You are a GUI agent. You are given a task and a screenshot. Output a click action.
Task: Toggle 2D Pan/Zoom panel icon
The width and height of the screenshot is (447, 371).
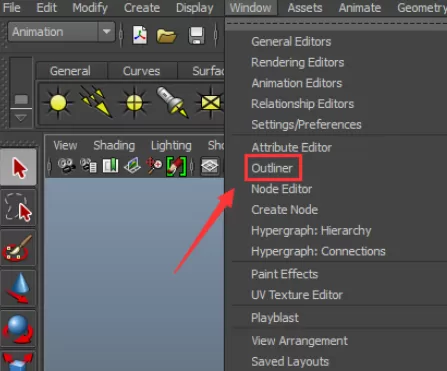(154, 166)
